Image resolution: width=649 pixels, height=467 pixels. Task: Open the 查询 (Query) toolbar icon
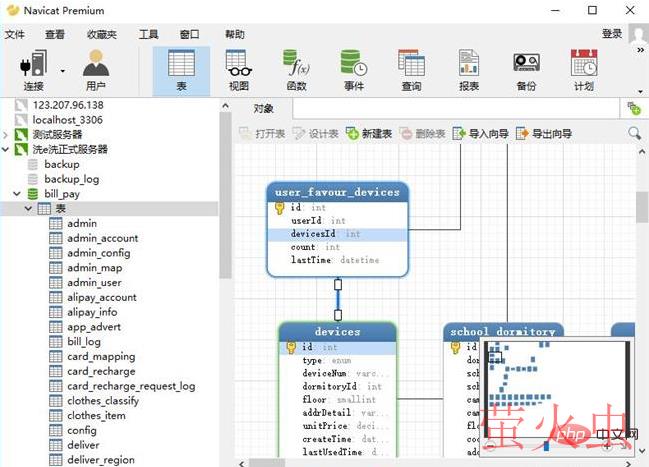(x=411, y=69)
